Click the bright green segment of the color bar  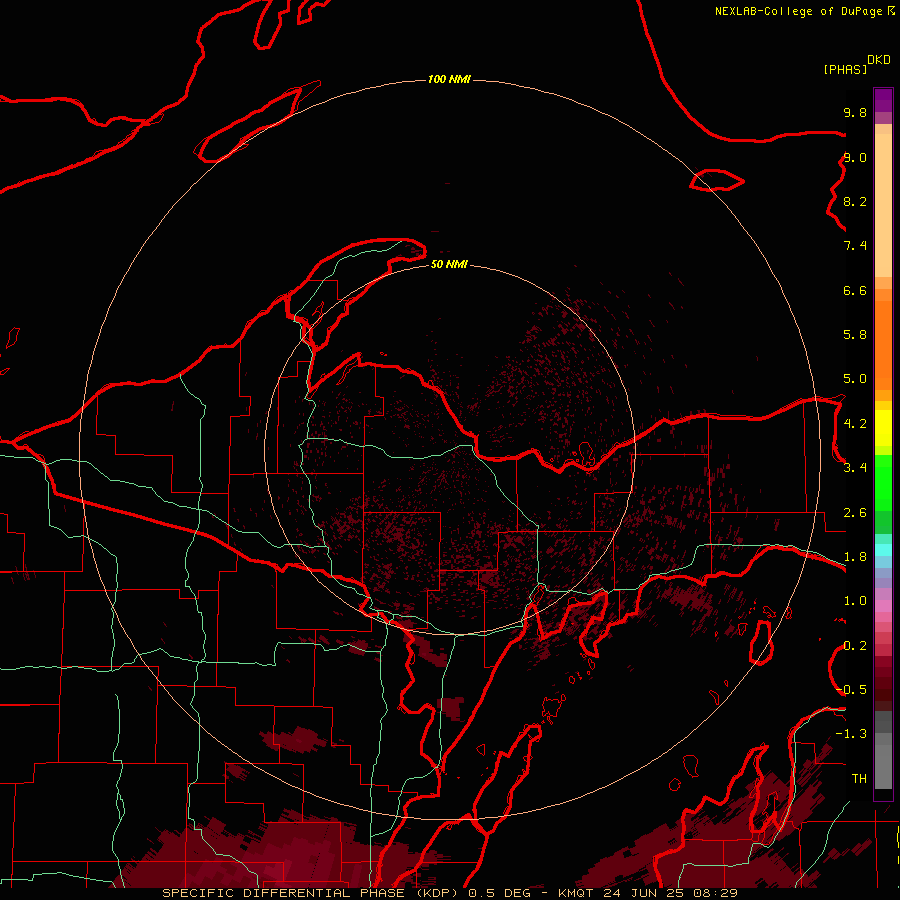[x=883, y=484]
